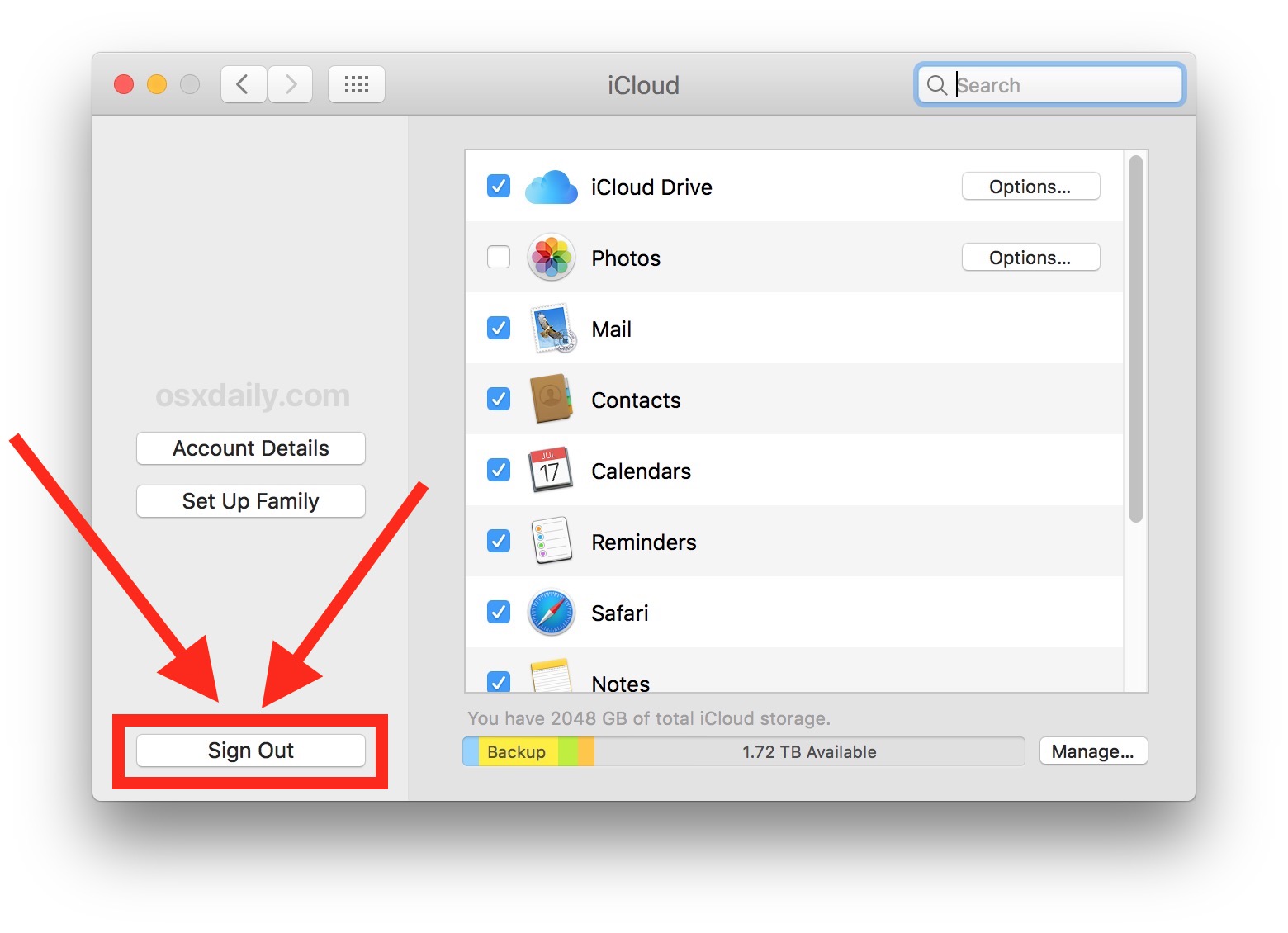Image resolution: width=1288 pixels, height=933 pixels.
Task: Click the Backup segment of the storage bar
Action: (516, 751)
